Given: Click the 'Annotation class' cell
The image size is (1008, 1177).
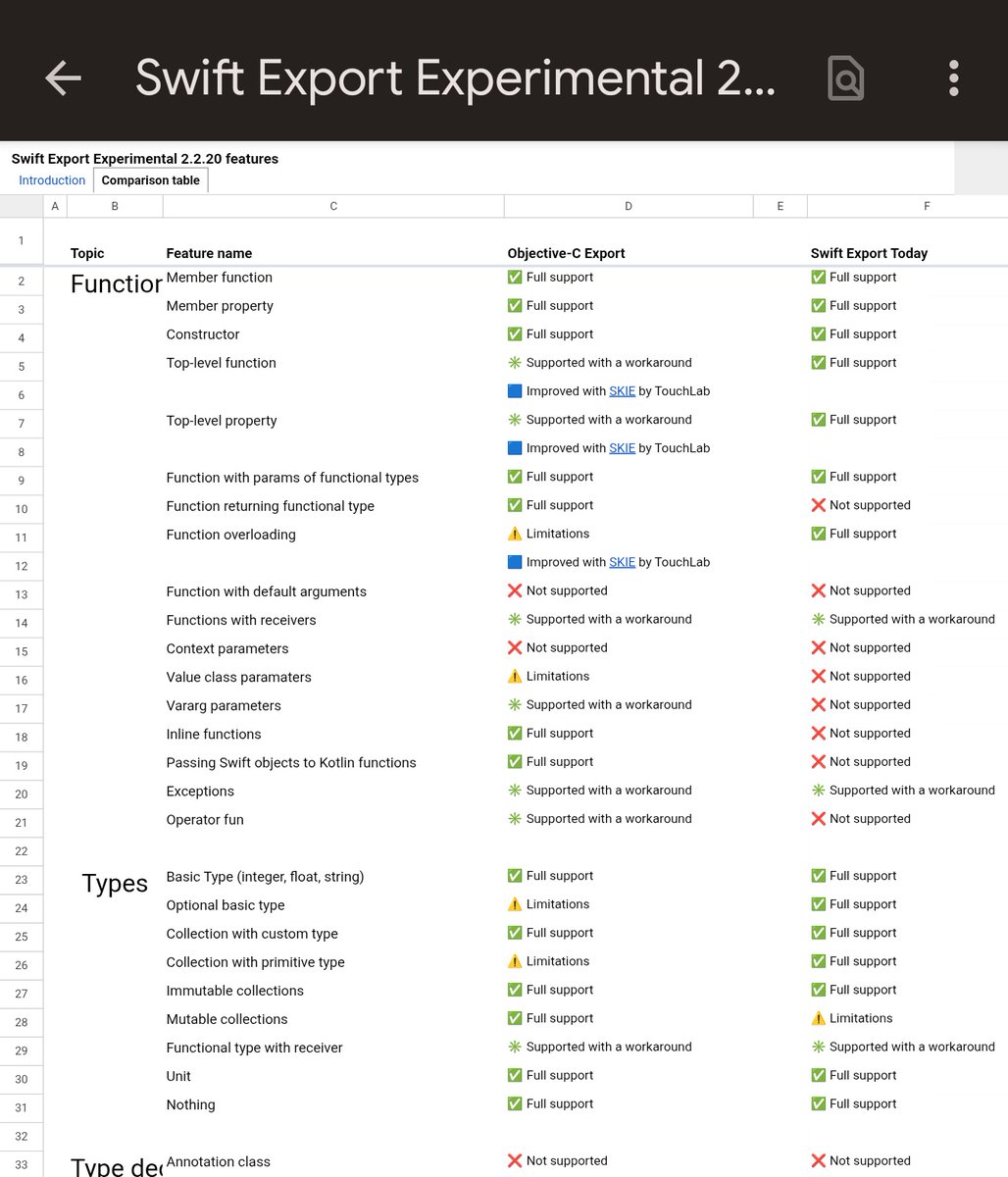Looking at the screenshot, I should 219,1161.
